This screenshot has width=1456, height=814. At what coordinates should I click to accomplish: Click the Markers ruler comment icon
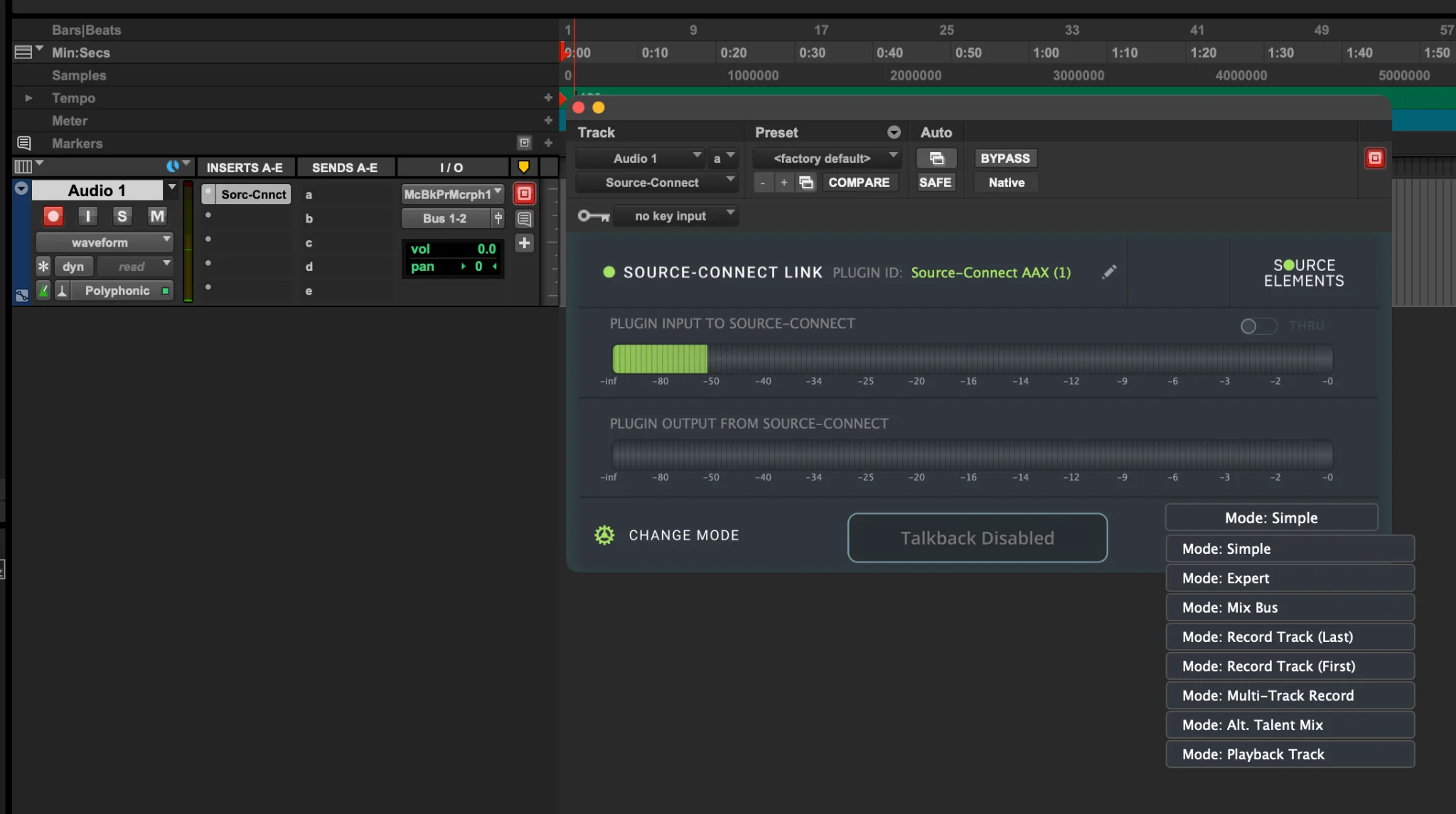click(23, 143)
